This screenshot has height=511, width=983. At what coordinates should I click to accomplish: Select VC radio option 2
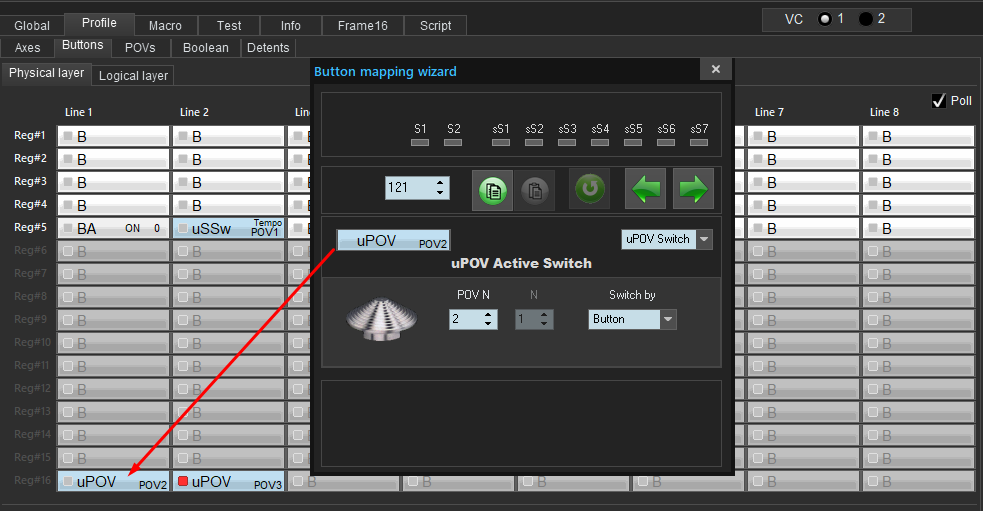pyautogui.click(x=866, y=19)
